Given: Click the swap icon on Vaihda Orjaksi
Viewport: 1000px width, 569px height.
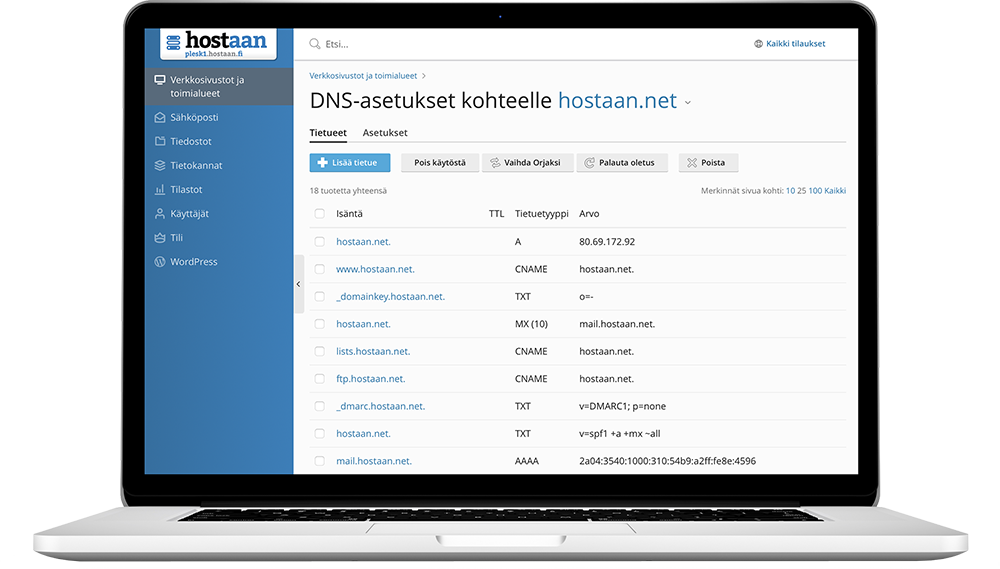Looking at the screenshot, I should 495,163.
